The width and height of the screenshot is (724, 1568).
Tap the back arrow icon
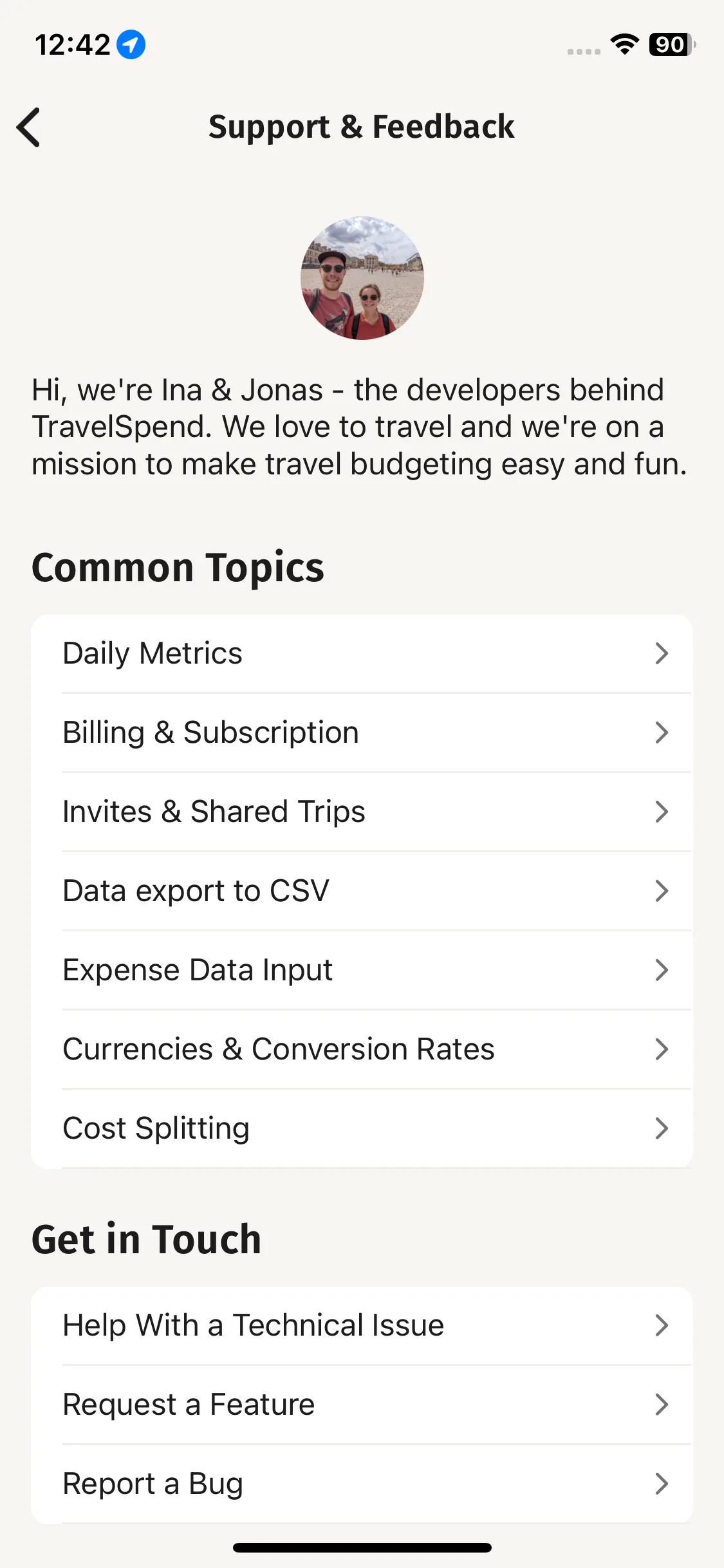point(28,127)
